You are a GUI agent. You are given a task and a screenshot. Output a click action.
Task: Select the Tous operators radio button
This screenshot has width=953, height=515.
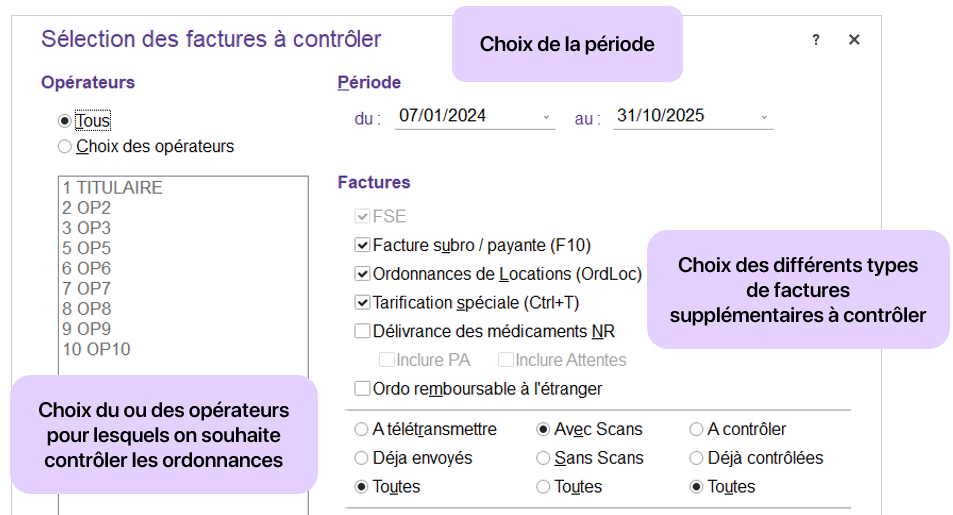65,121
